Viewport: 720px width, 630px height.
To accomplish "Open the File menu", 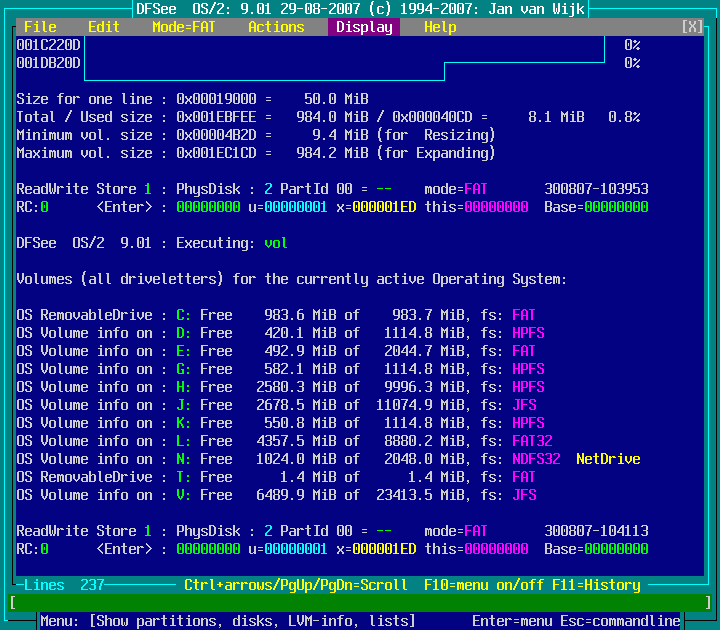I will 40,27.
